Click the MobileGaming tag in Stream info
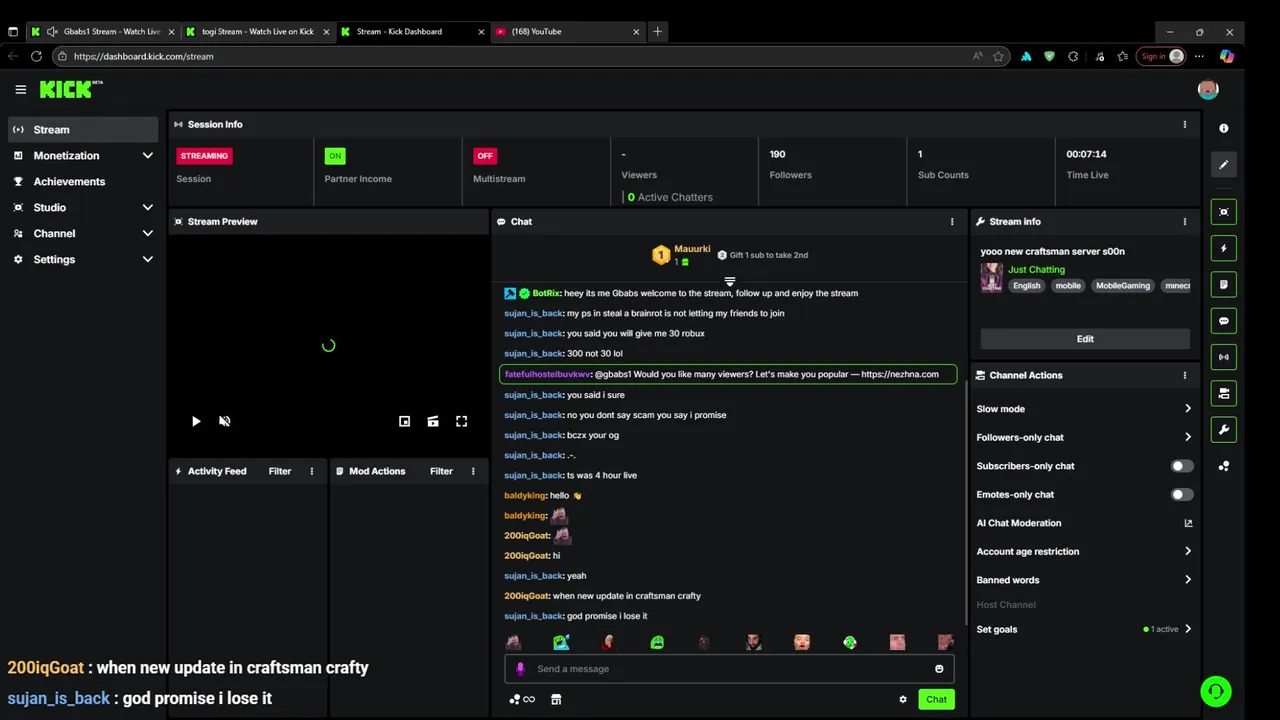 click(x=1122, y=285)
